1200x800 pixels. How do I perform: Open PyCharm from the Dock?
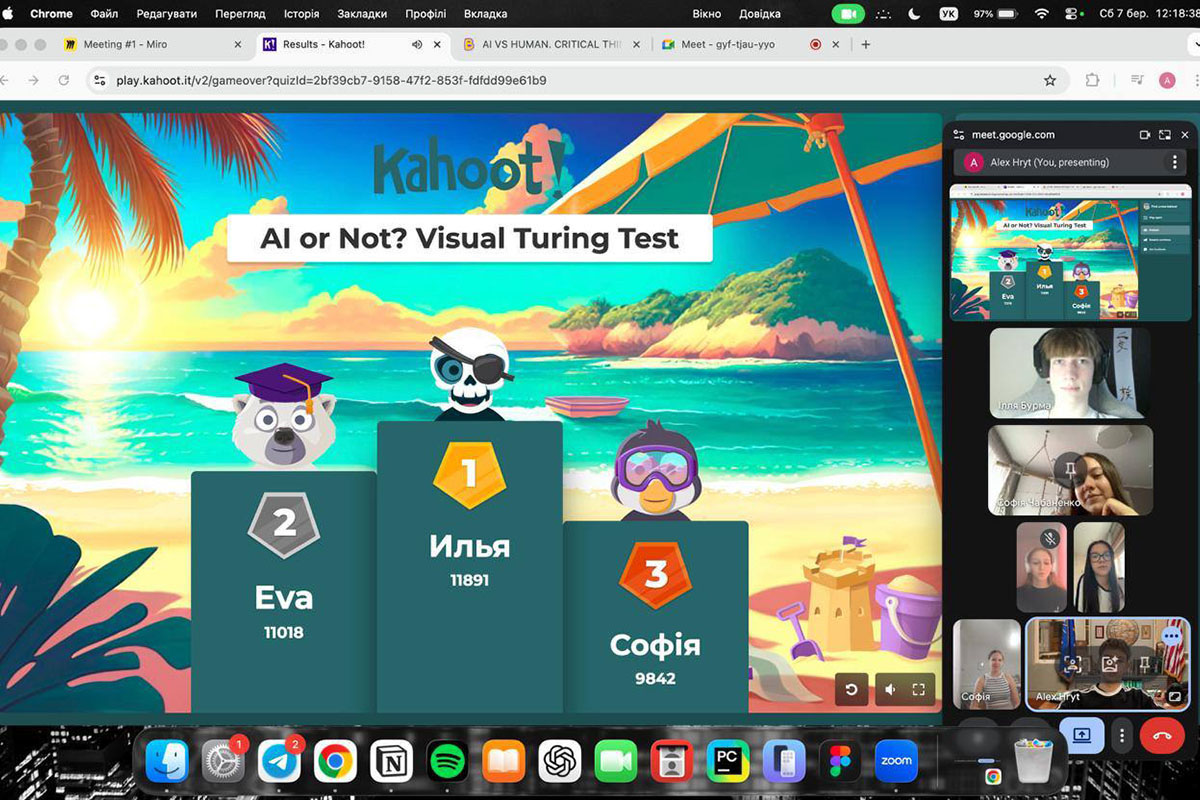pyautogui.click(x=728, y=762)
